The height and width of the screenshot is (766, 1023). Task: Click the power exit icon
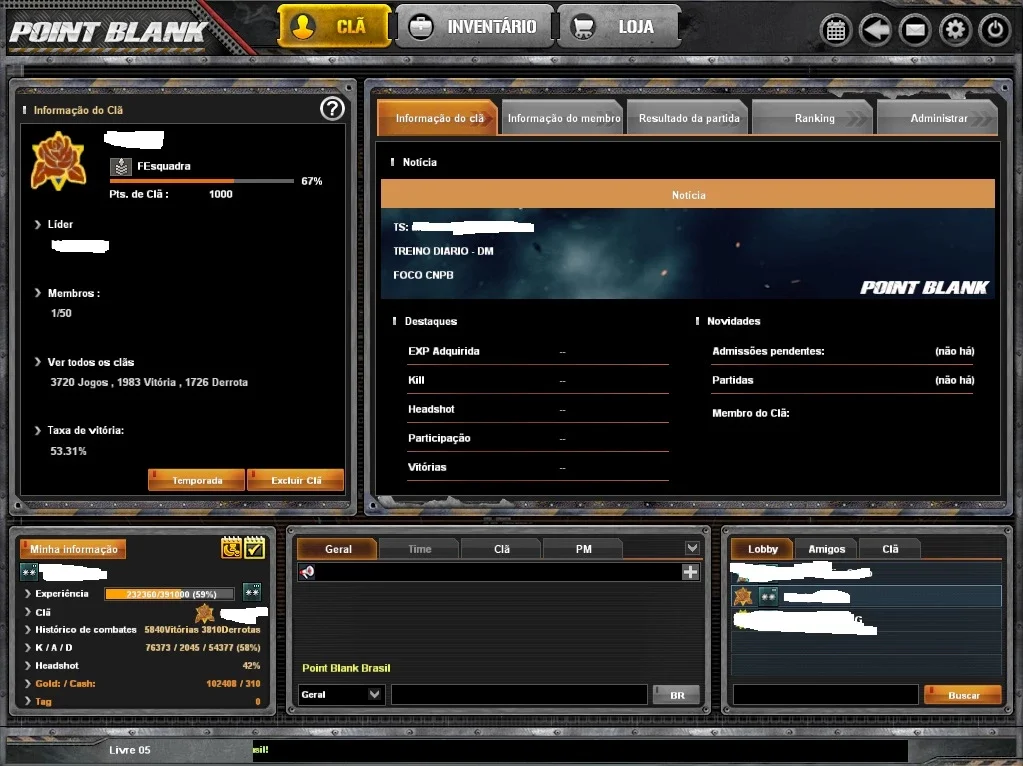(995, 30)
